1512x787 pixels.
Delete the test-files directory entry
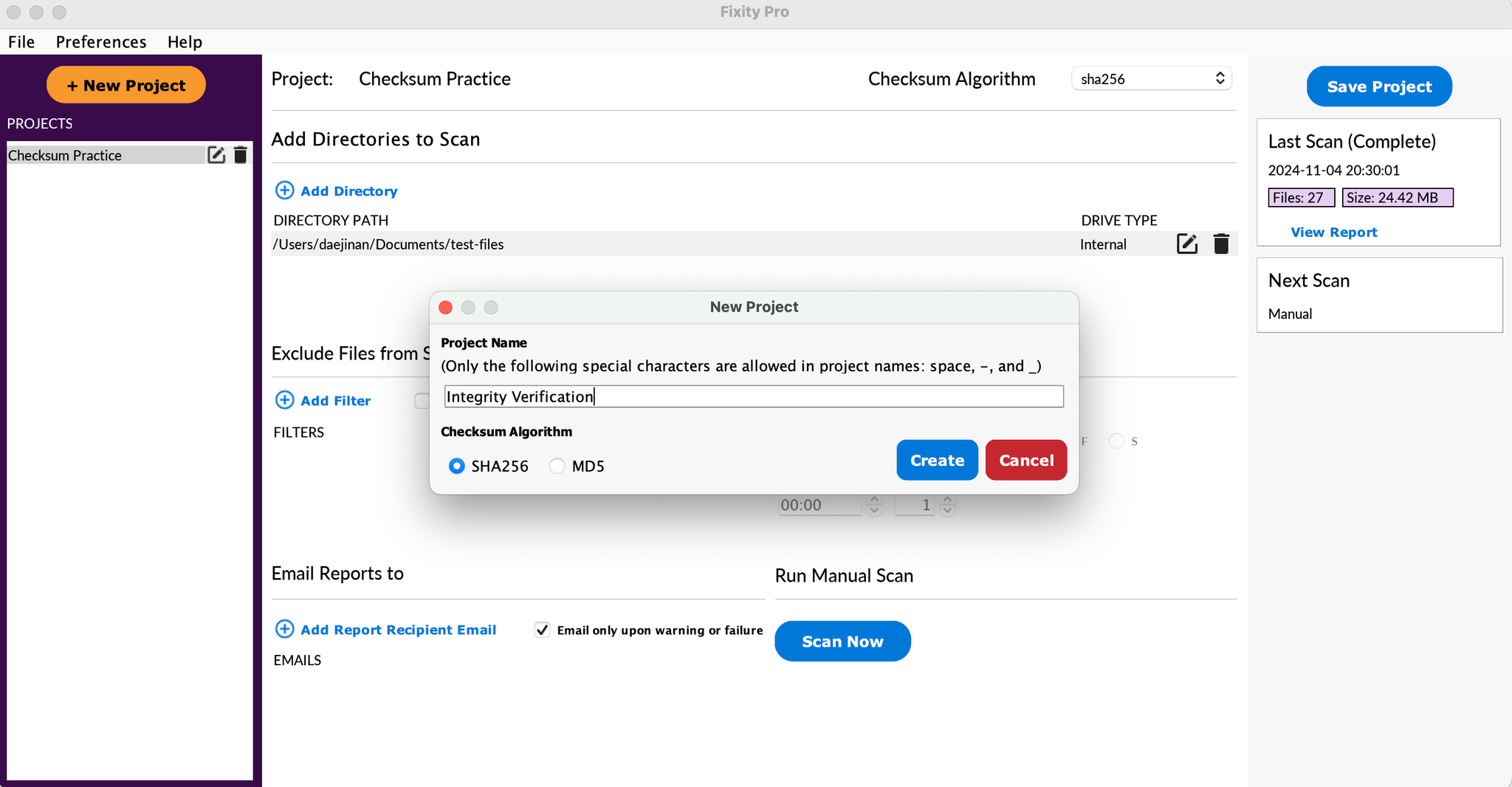[1221, 244]
